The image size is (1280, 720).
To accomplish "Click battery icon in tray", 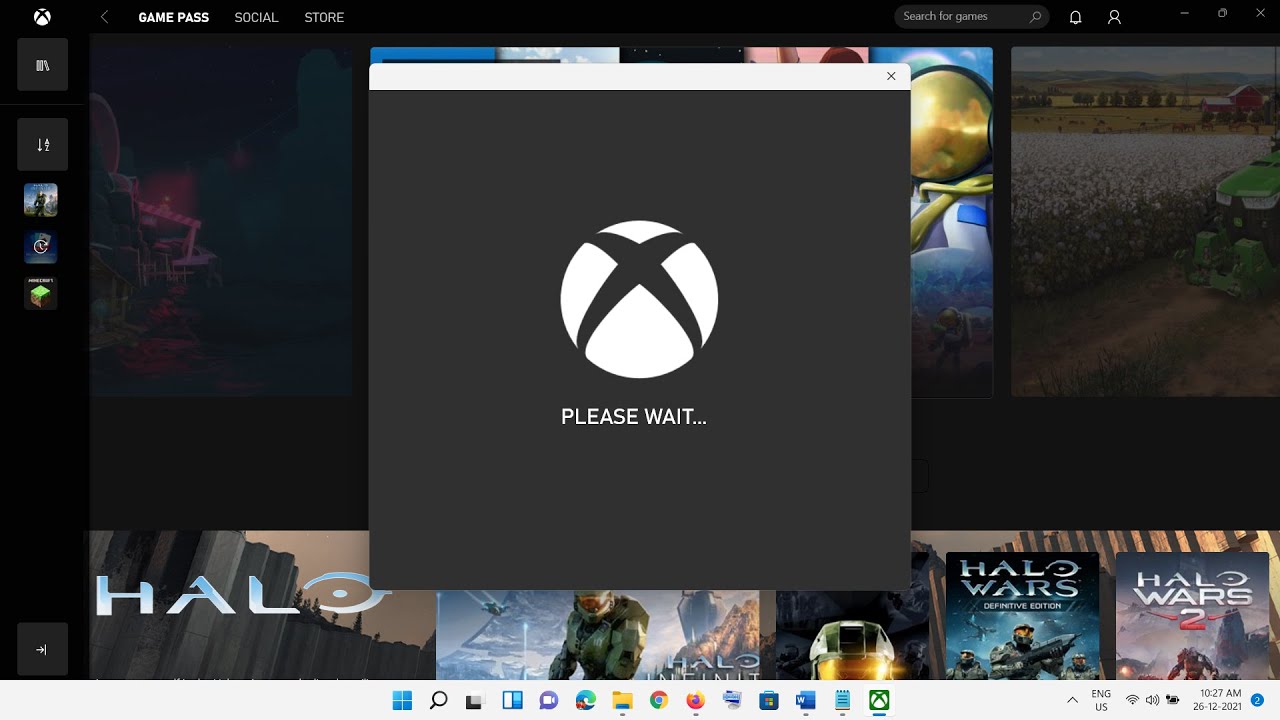I will click(x=1173, y=700).
